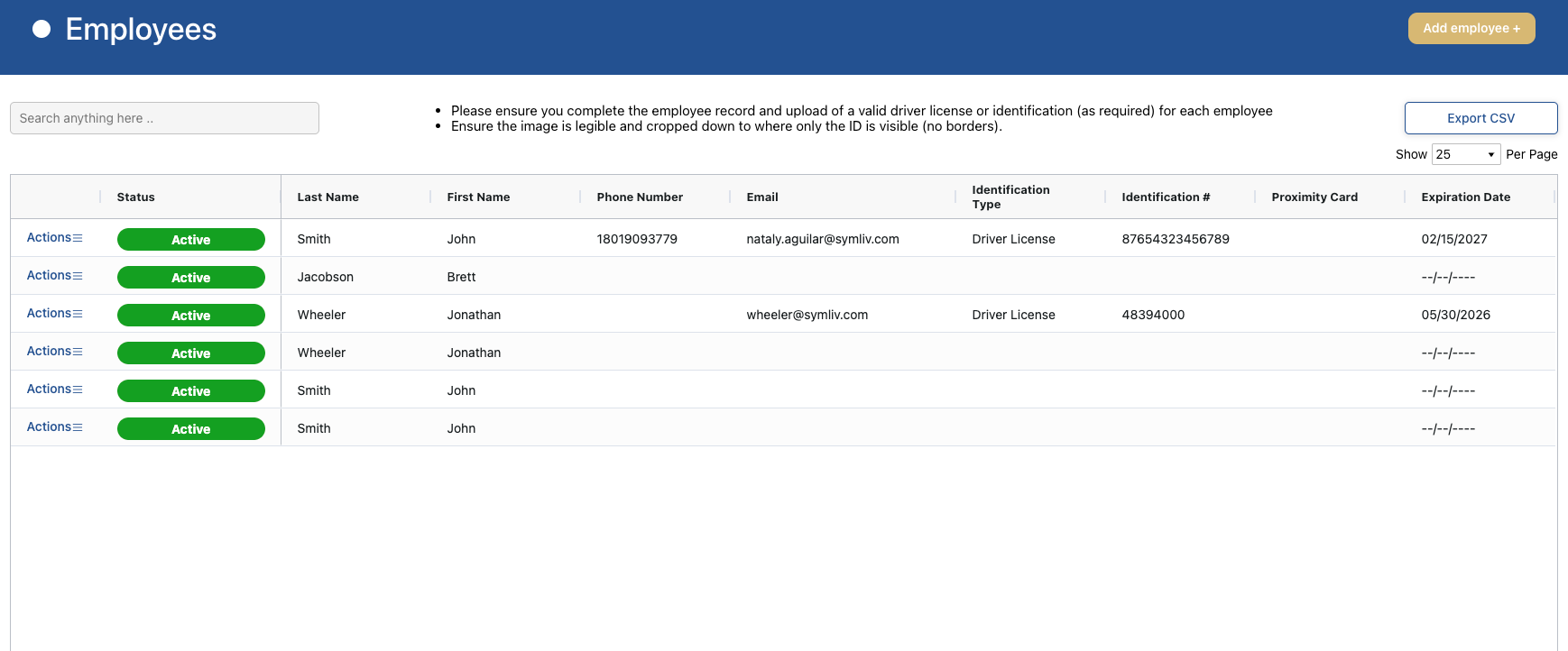Image resolution: width=1568 pixels, height=651 pixels.
Task: Expand Actions menu for wheeler@symliv.com row
Action: (54, 314)
